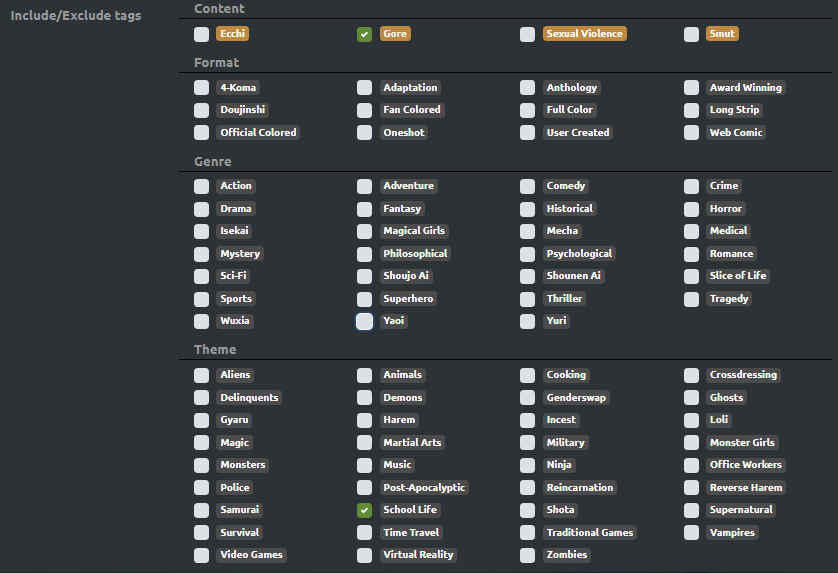Click the Smut tag label
The height and width of the screenshot is (573, 838).
(722, 34)
